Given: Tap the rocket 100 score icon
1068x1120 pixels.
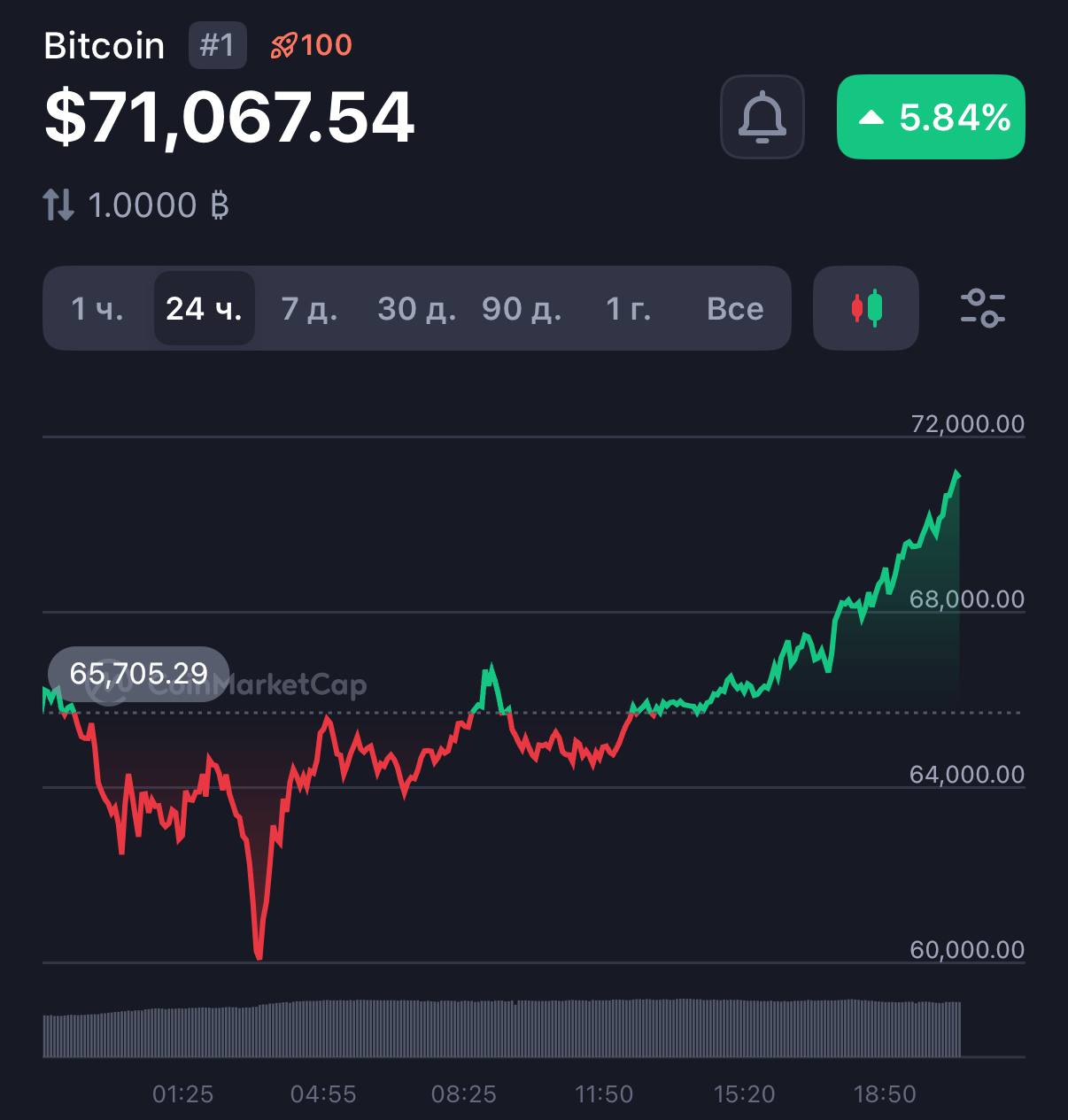Looking at the screenshot, I should pos(312,45).
